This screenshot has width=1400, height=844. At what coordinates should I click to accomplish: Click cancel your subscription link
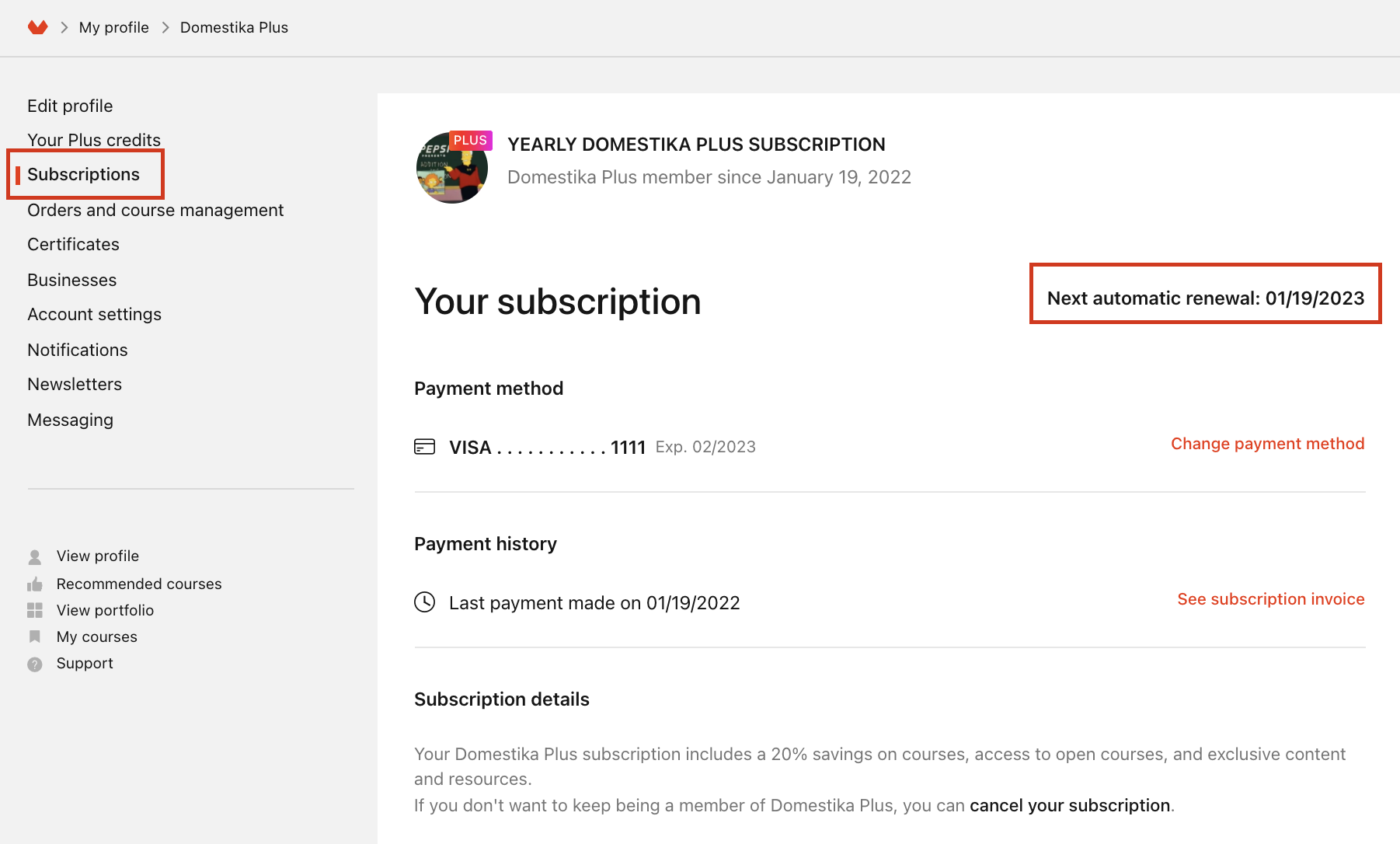(x=1070, y=805)
